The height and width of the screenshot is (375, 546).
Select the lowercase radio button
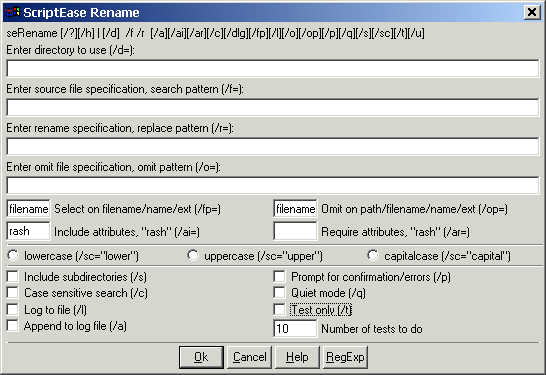(13, 255)
